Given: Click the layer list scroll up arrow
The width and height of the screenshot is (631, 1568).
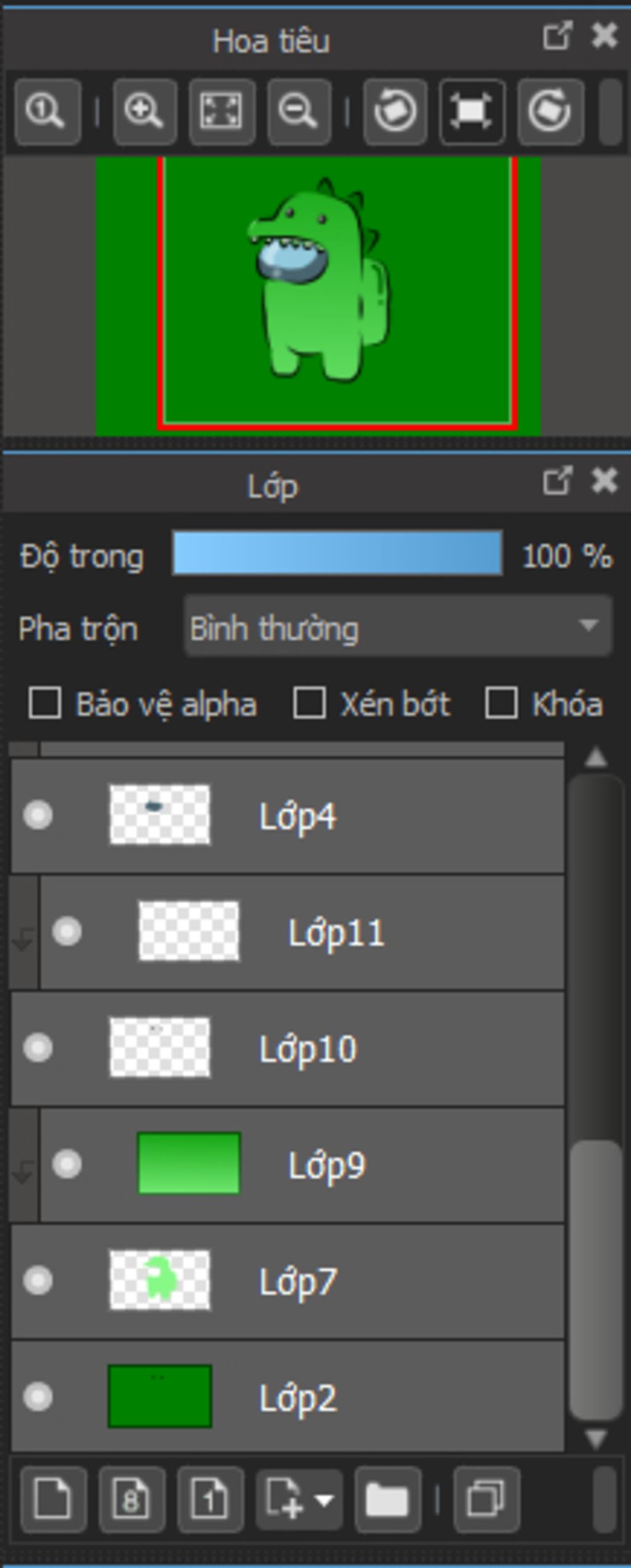Looking at the screenshot, I should pyautogui.click(x=596, y=757).
